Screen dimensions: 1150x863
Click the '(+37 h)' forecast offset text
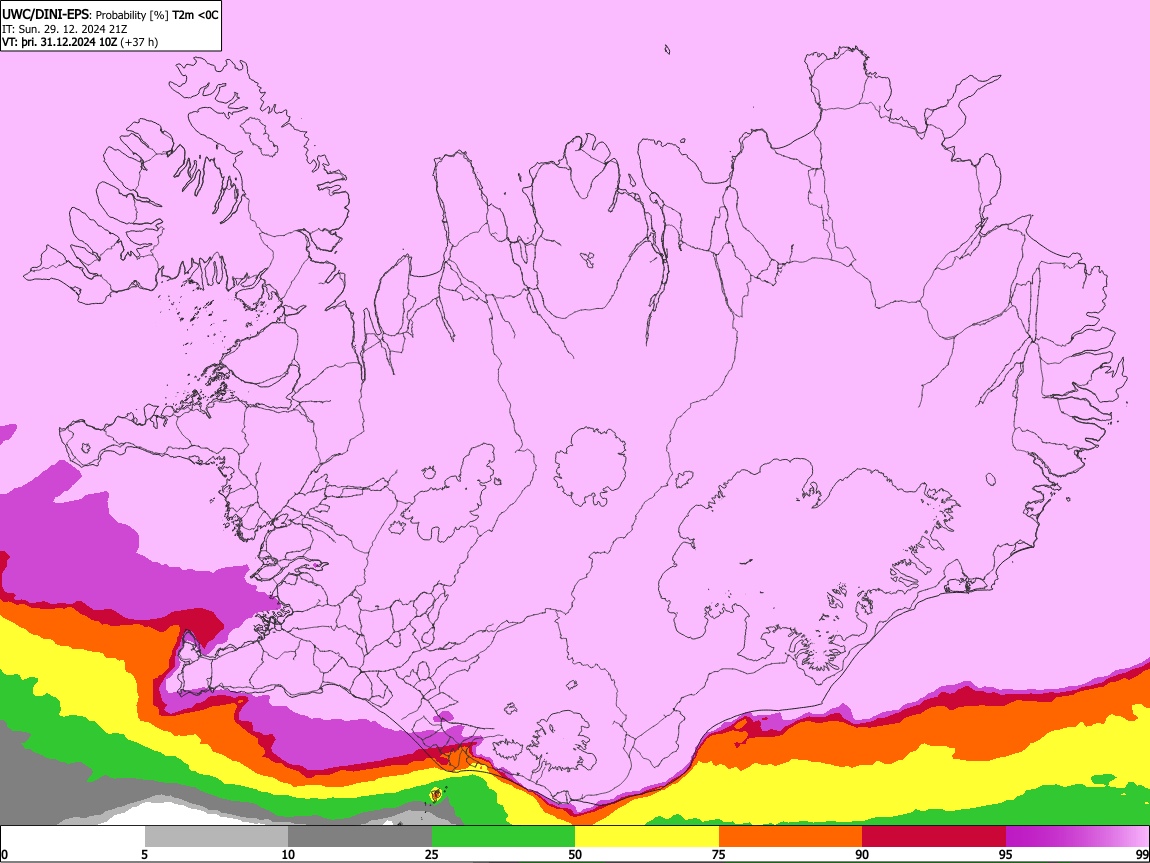coord(139,42)
